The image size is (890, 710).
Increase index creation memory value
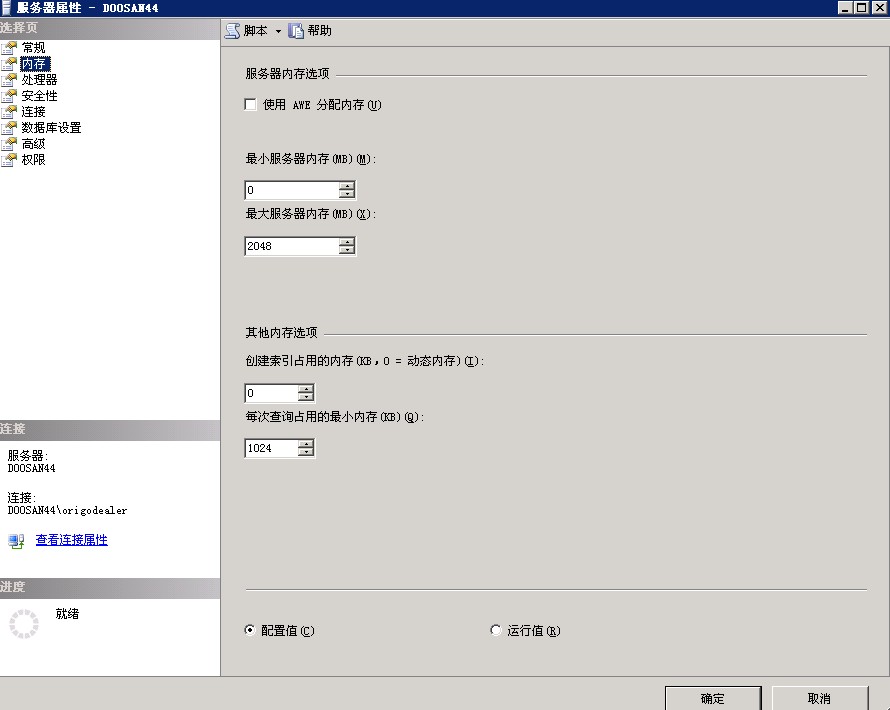pyautogui.click(x=306, y=389)
